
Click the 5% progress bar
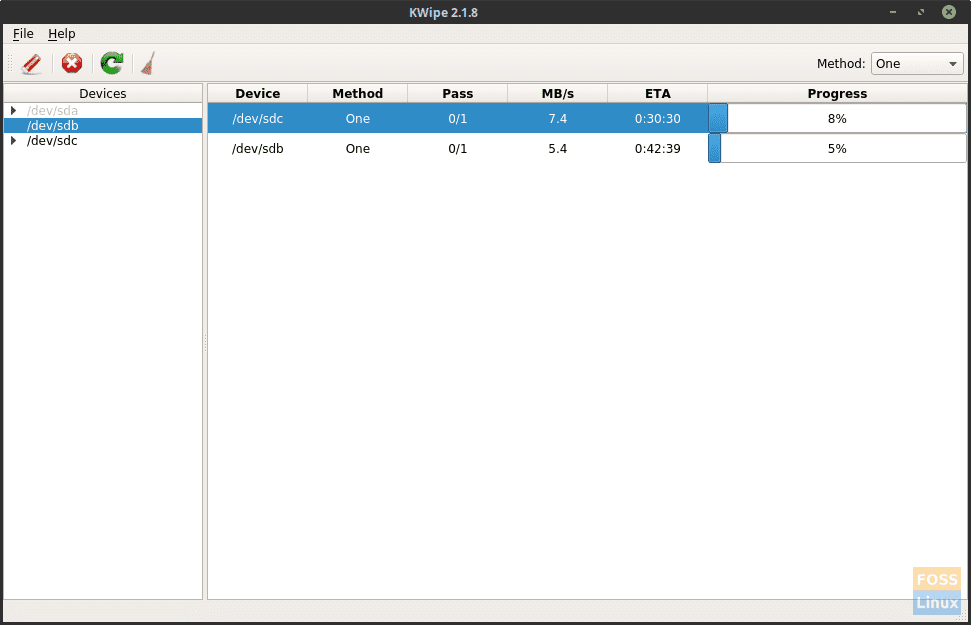click(837, 149)
